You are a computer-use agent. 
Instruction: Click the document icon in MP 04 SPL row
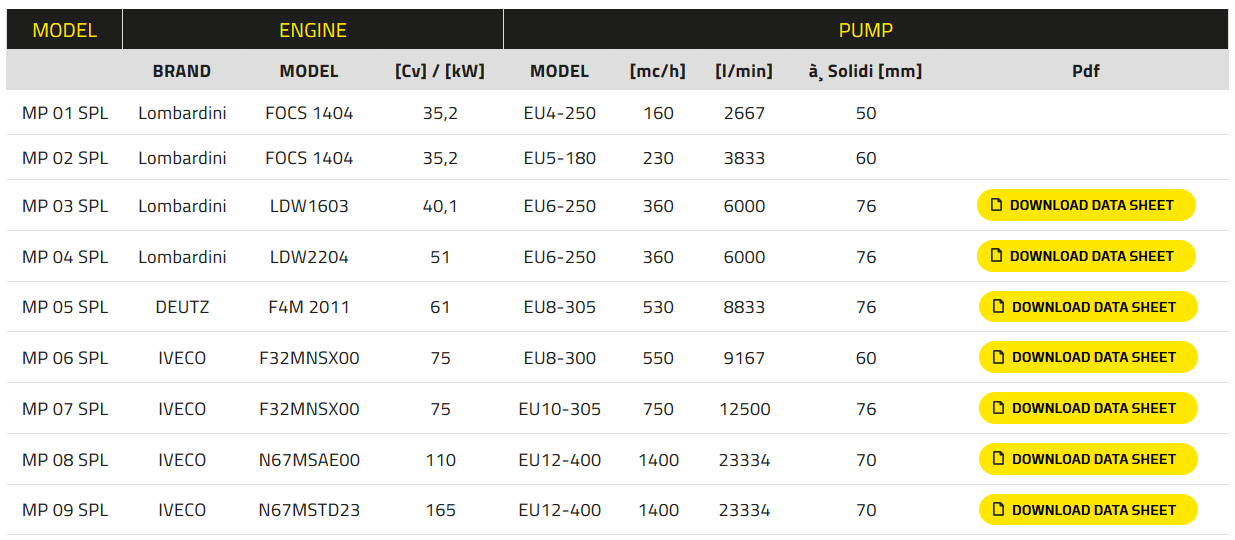996,256
